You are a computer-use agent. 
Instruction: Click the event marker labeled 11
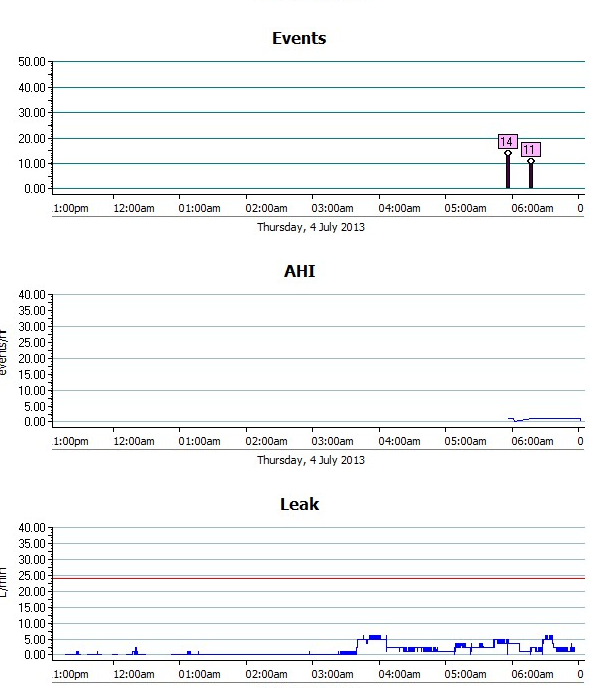click(530, 150)
